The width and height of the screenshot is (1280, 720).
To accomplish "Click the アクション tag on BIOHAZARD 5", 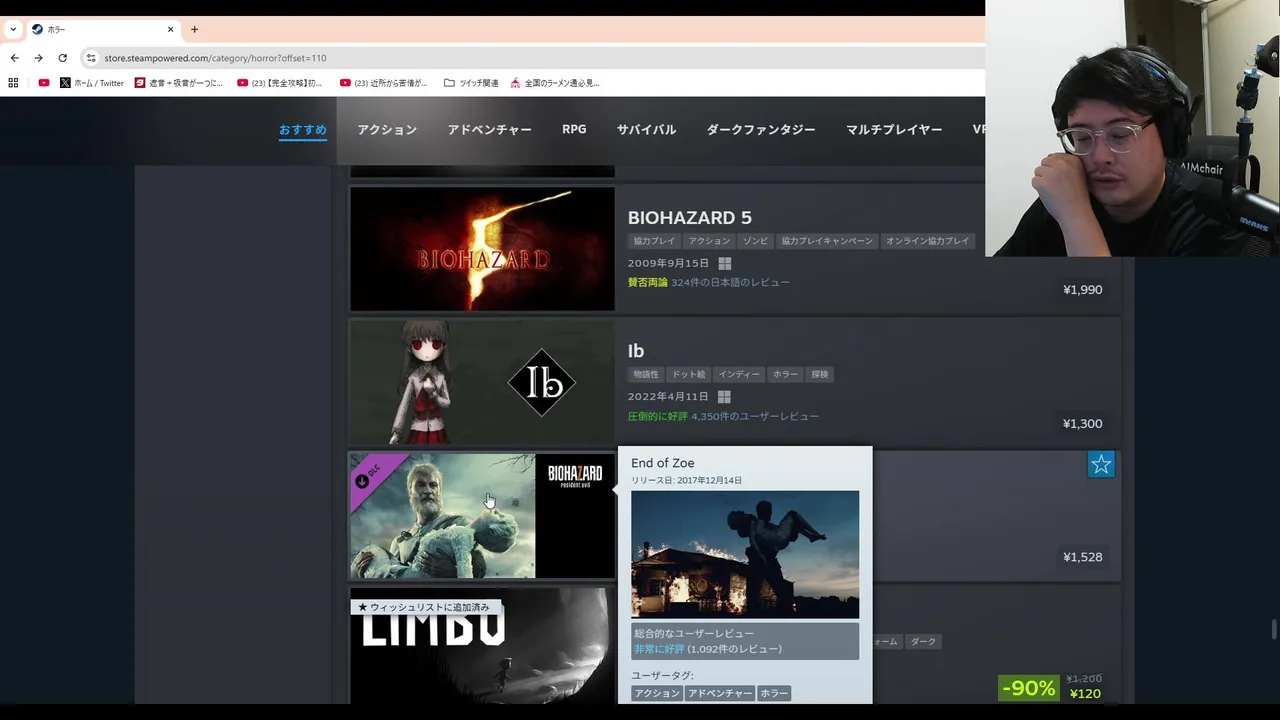I will click(709, 241).
